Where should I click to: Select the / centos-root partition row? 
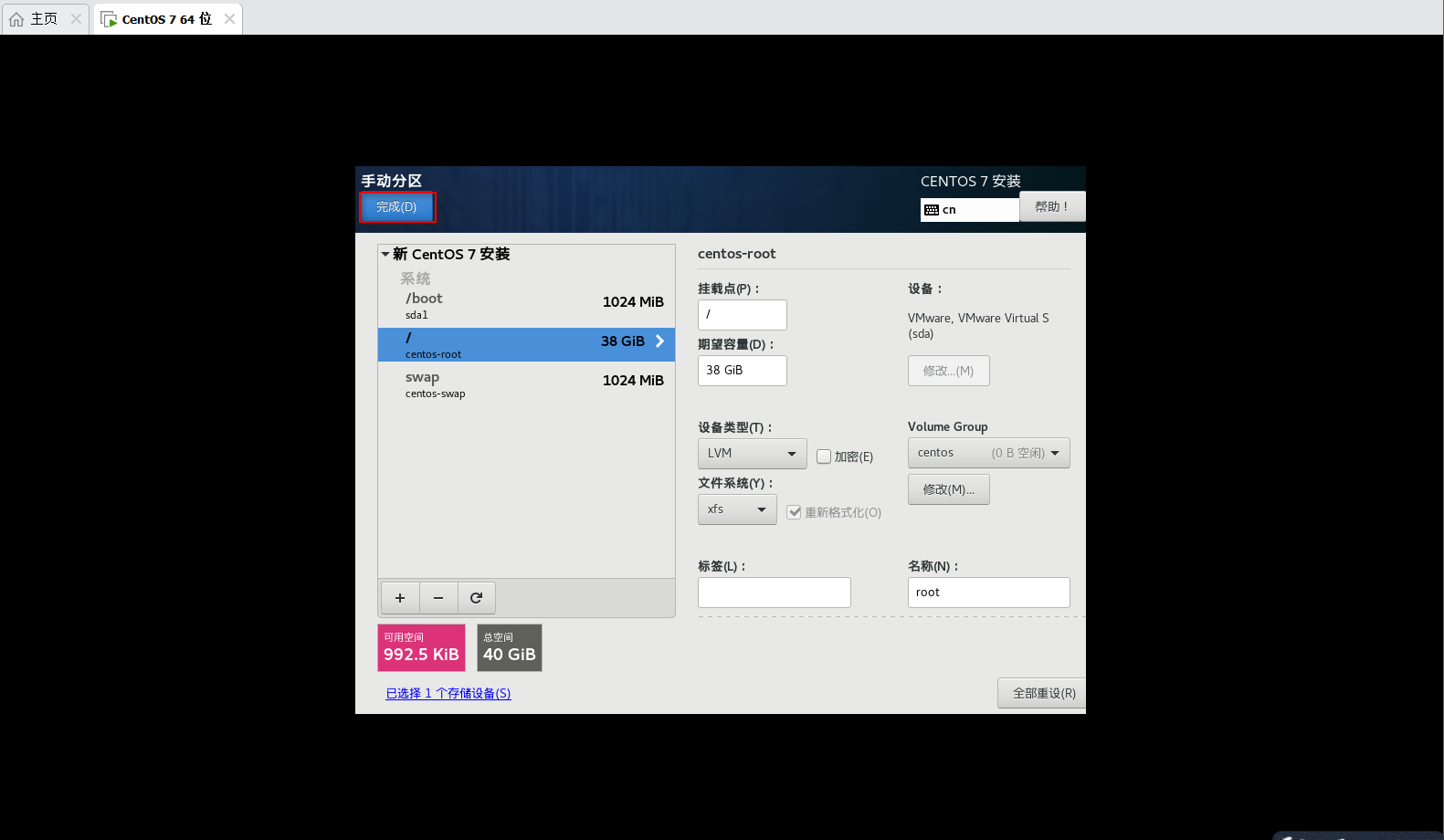coord(526,345)
